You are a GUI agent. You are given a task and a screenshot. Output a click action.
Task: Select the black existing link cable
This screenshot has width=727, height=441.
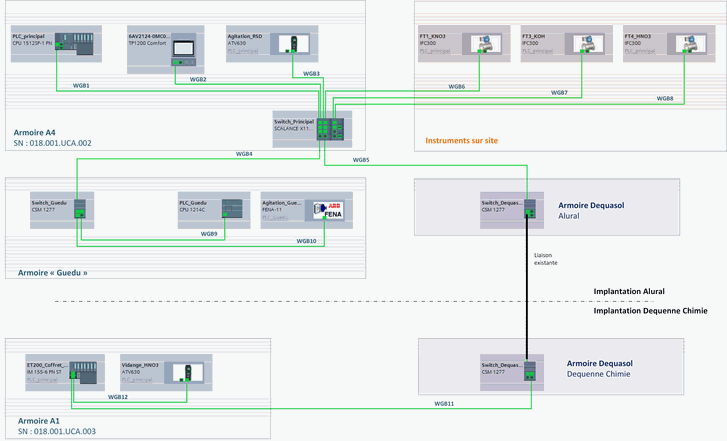click(x=527, y=288)
